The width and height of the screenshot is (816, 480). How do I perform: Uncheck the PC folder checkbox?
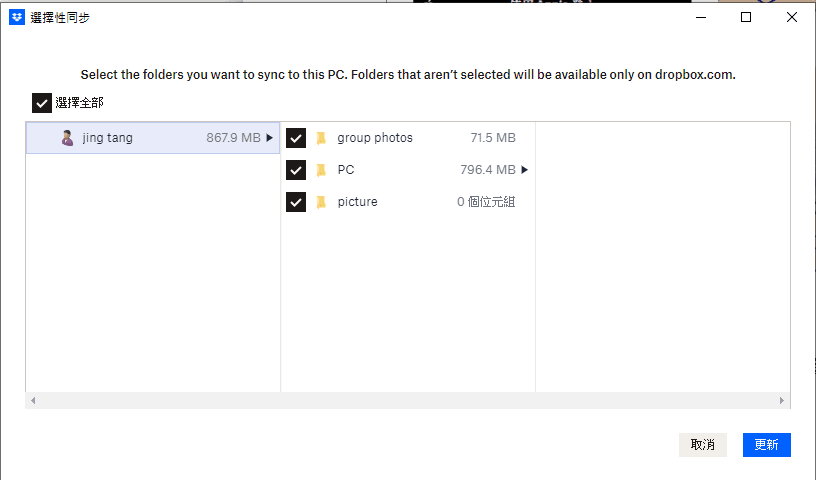296,170
